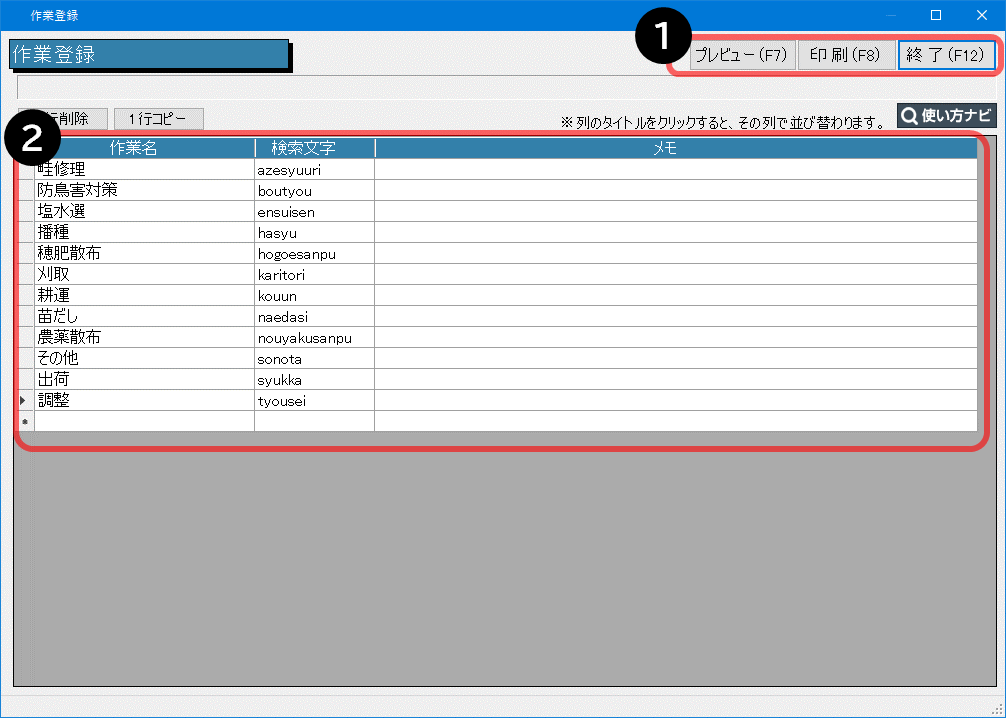Select the nouyakusanpu search text cell
Image resolution: width=1006 pixels, height=718 pixels.
(314, 338)
